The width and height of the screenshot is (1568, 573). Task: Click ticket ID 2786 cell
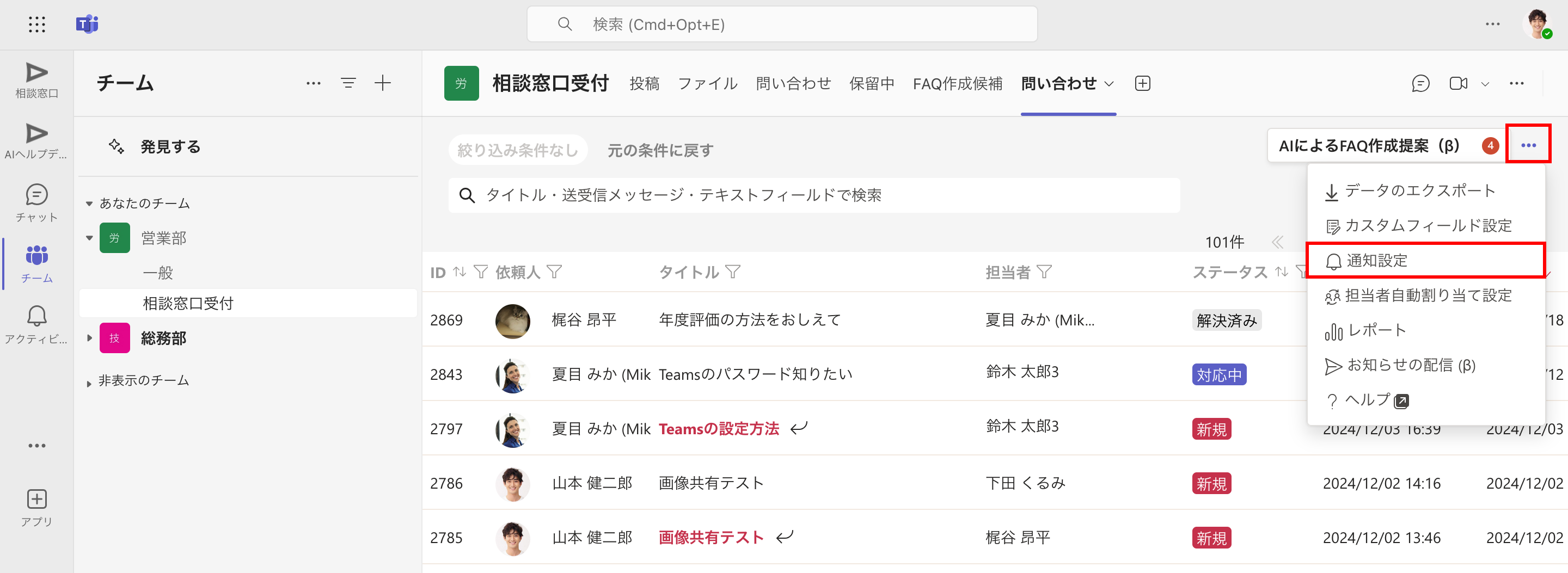coord(446,484)
